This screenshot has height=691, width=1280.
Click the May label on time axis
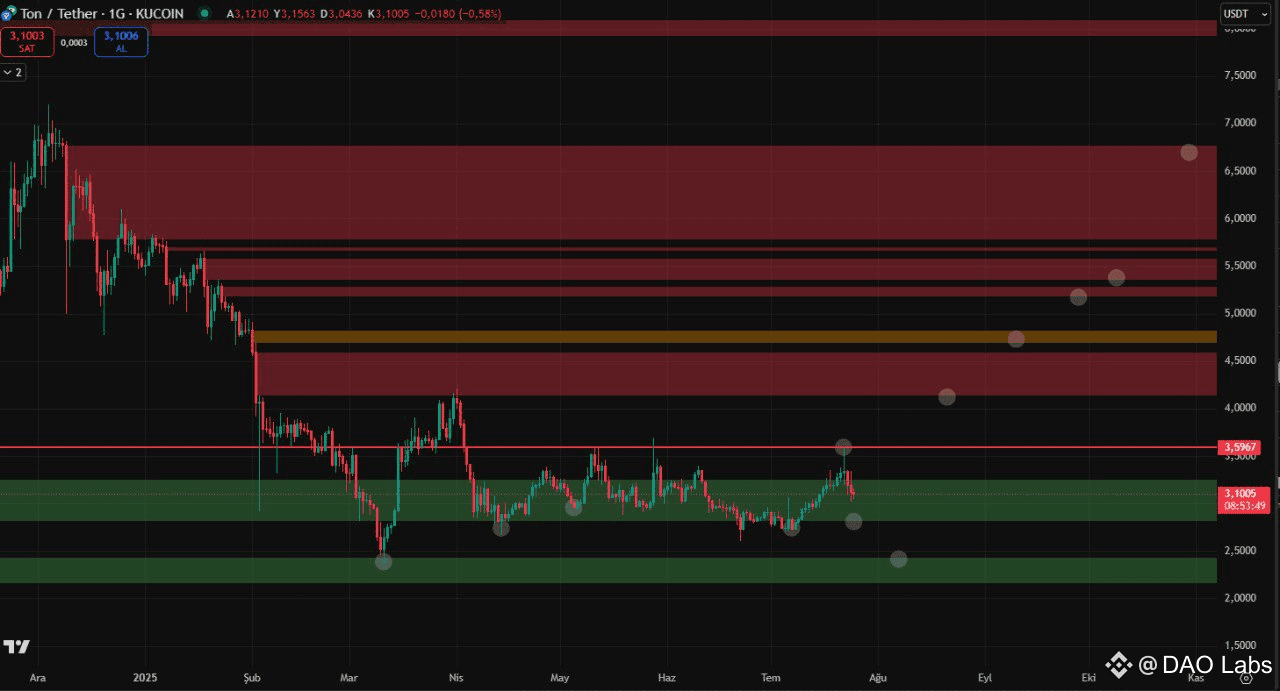click(559, 677)
